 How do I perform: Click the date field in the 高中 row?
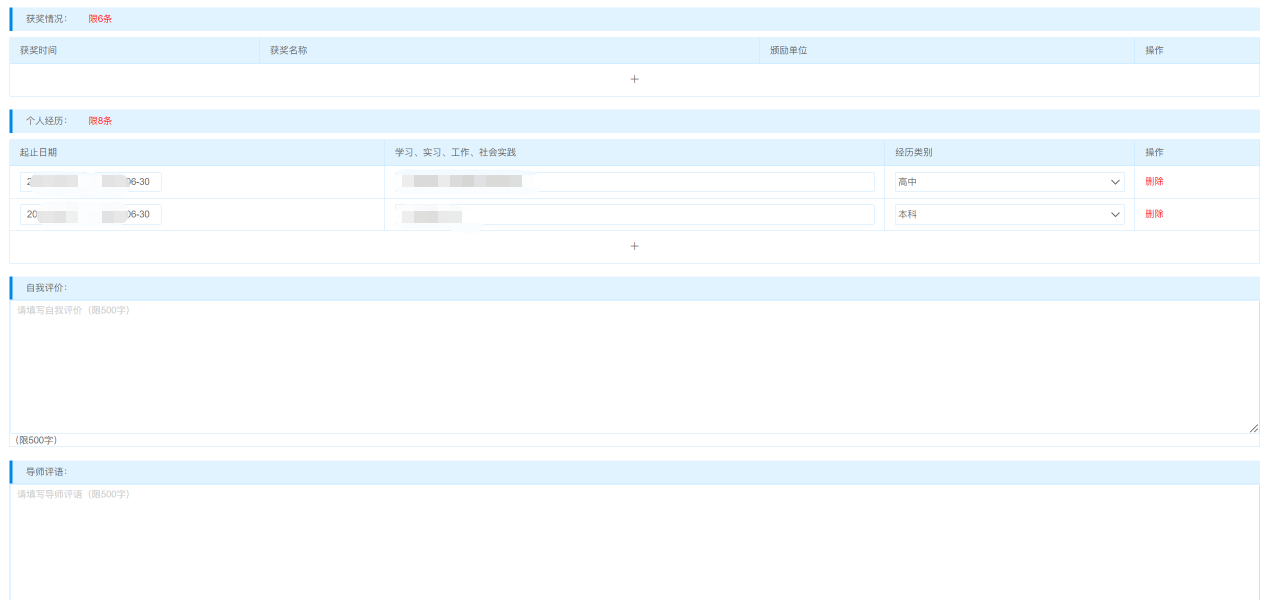click(90, 182)
